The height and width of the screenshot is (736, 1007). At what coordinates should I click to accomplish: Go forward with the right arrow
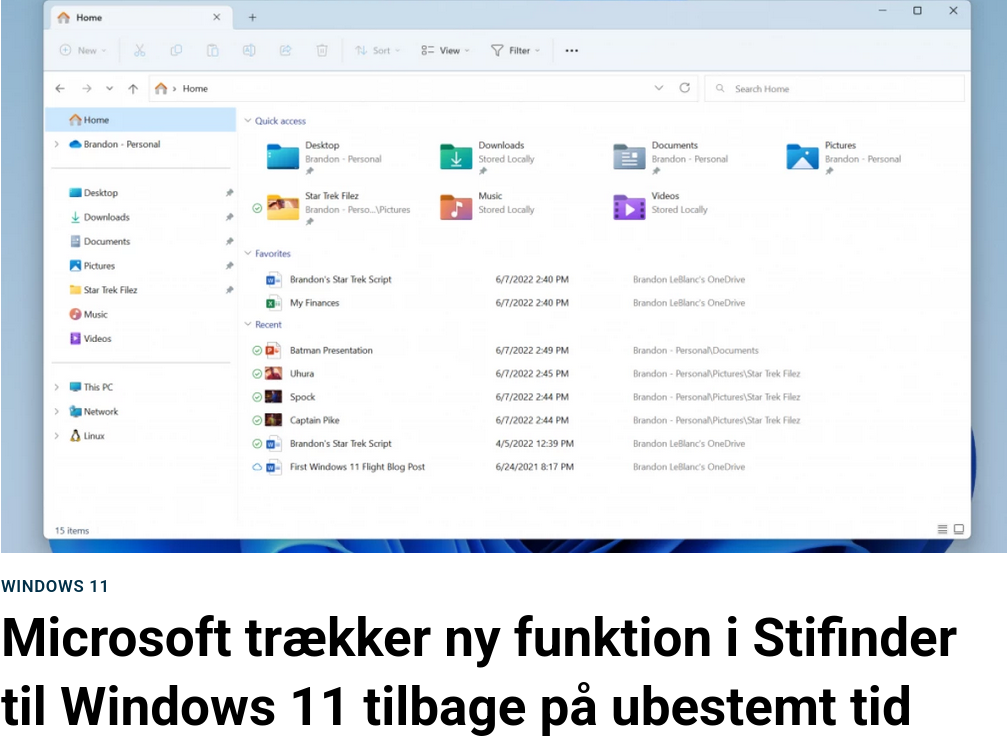pyautogui.click(x=87, y=89)
